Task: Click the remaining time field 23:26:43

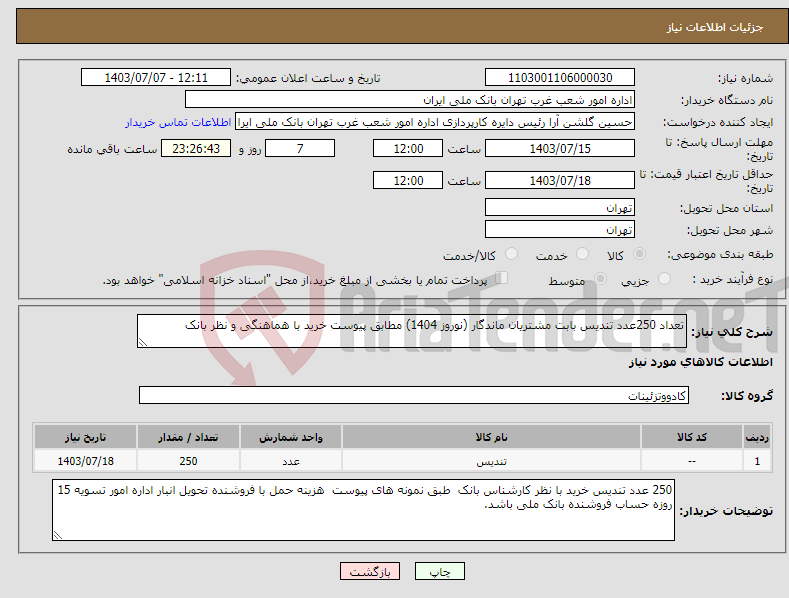Action: (196, 148)
